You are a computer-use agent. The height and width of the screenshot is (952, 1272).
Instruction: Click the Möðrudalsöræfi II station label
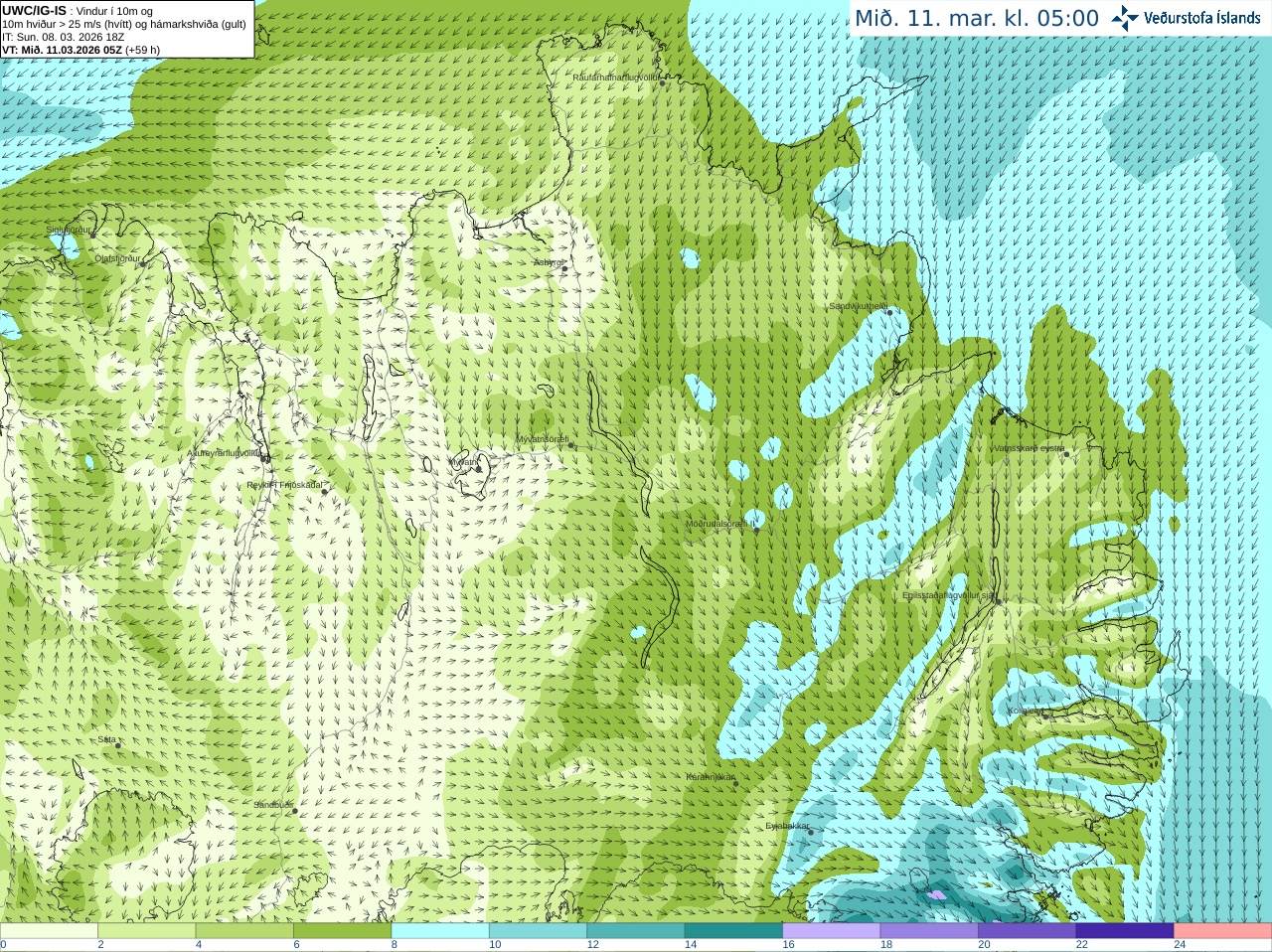[x=721, y=523]
